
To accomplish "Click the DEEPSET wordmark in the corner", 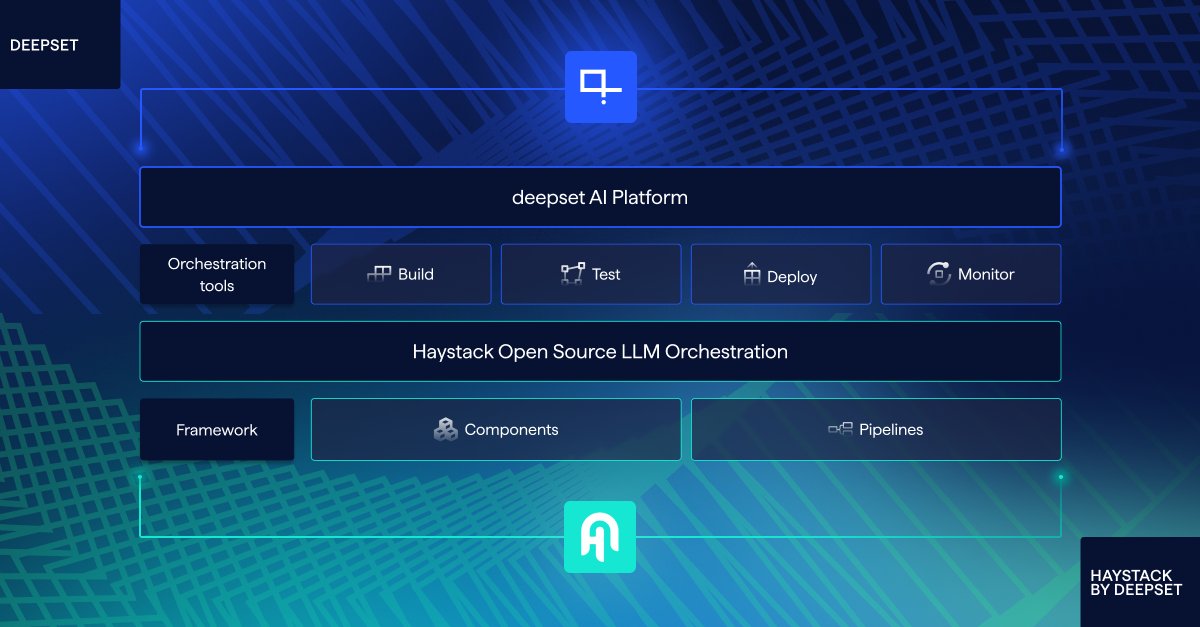I will [44, 44].
